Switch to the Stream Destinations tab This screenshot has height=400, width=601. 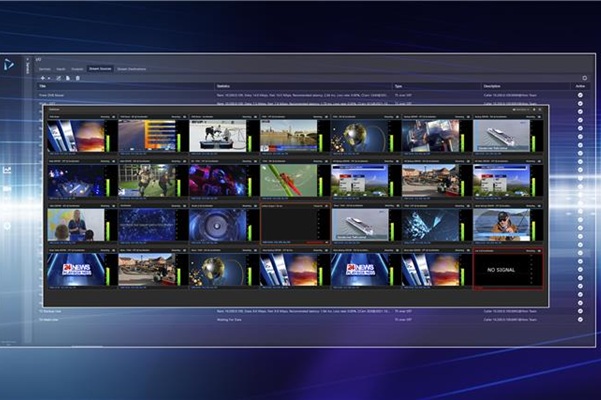[x=131, y=69]
